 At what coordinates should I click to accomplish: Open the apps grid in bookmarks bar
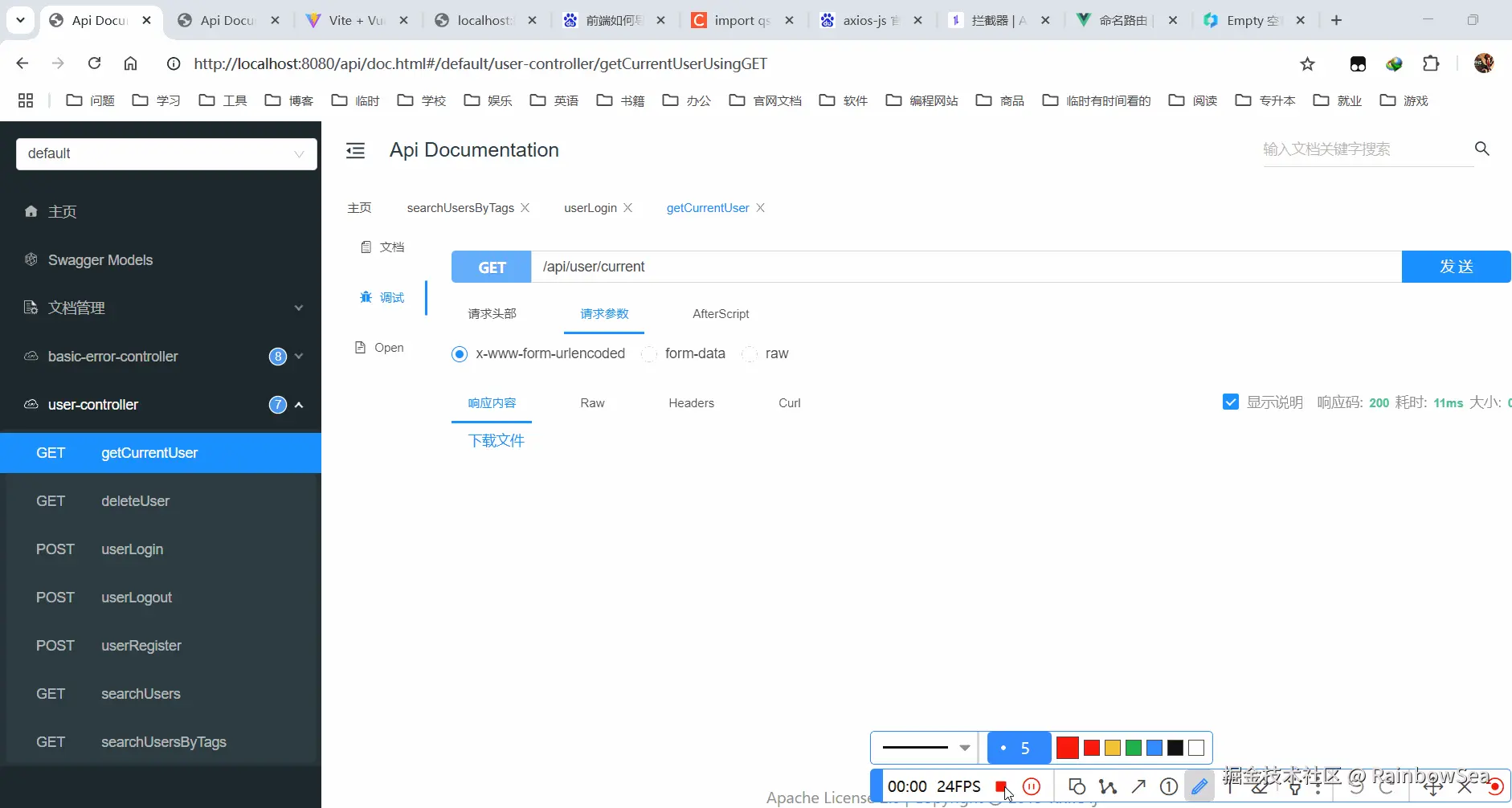26,100
